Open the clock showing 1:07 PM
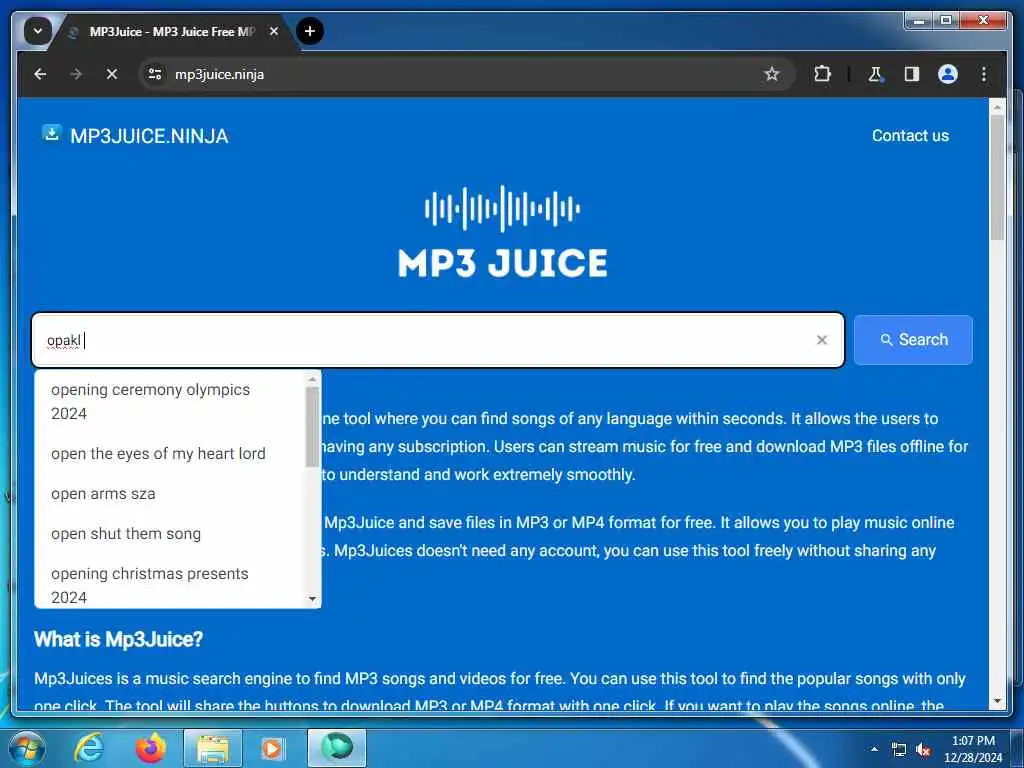The image size is (1024, 768). (972, 749)
